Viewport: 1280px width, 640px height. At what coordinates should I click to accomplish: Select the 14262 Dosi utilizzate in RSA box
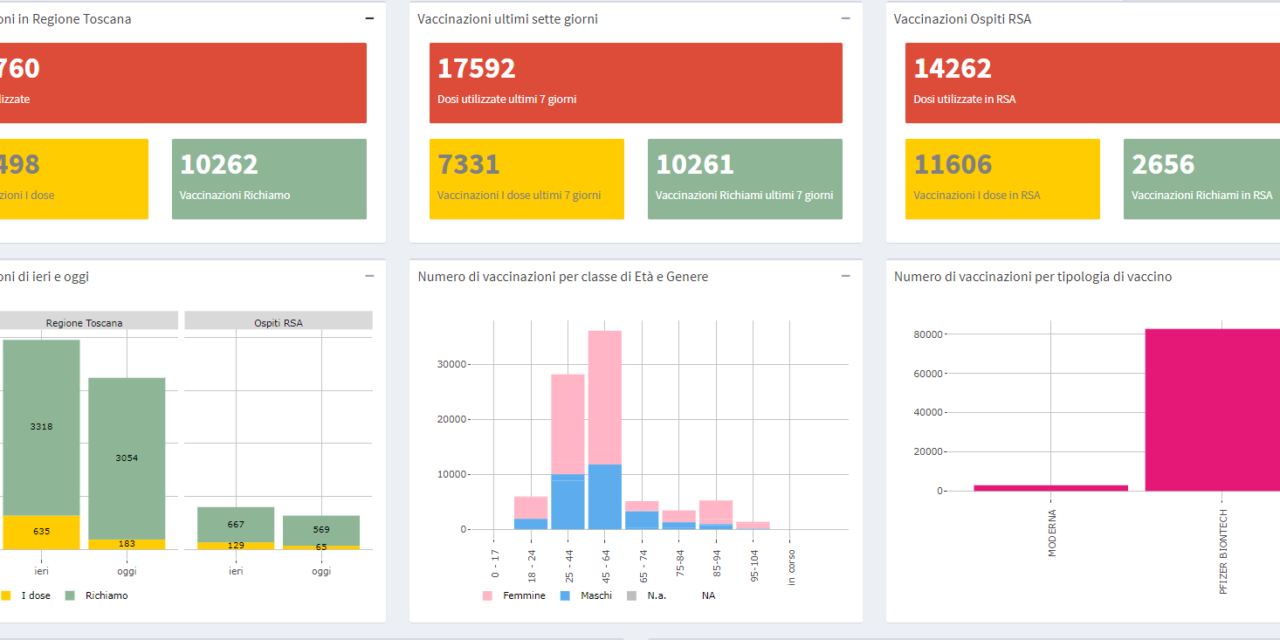pyautogui.click(x=1092, y=83)
